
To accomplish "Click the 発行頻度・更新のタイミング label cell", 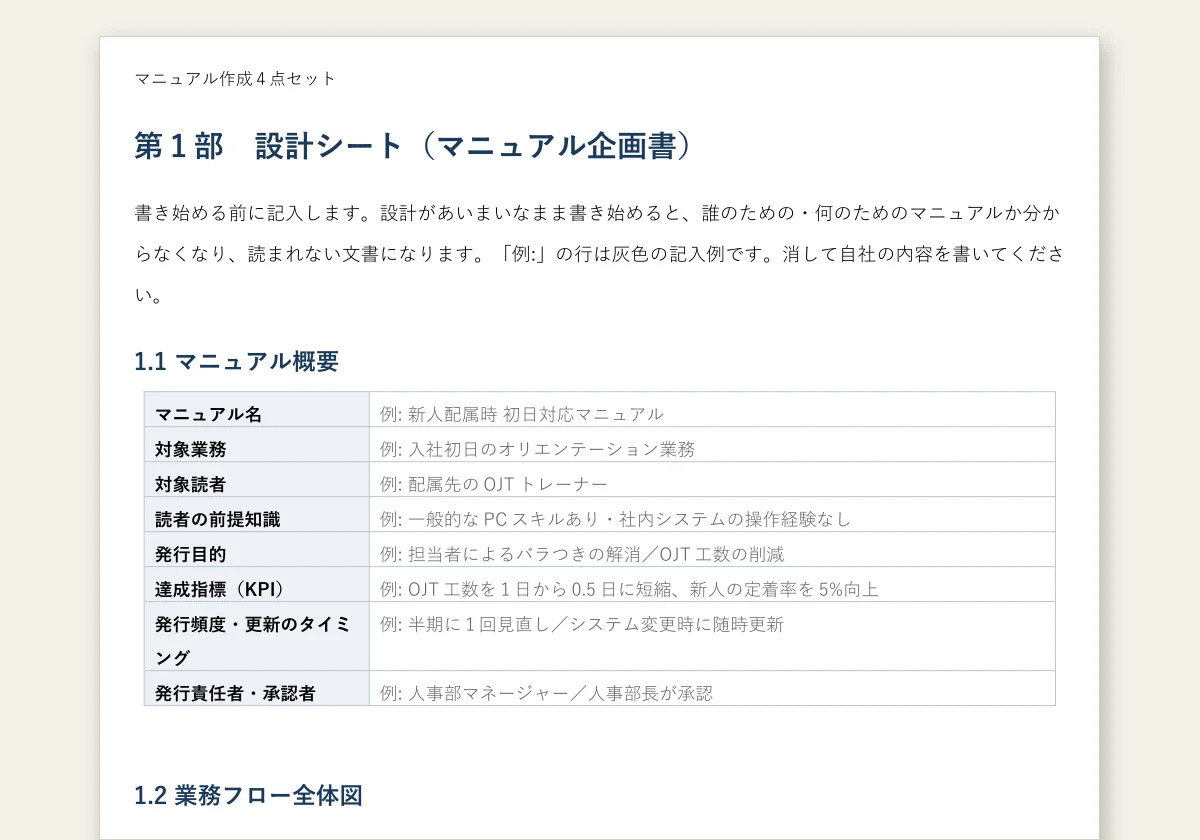I will tap(257, 637).
